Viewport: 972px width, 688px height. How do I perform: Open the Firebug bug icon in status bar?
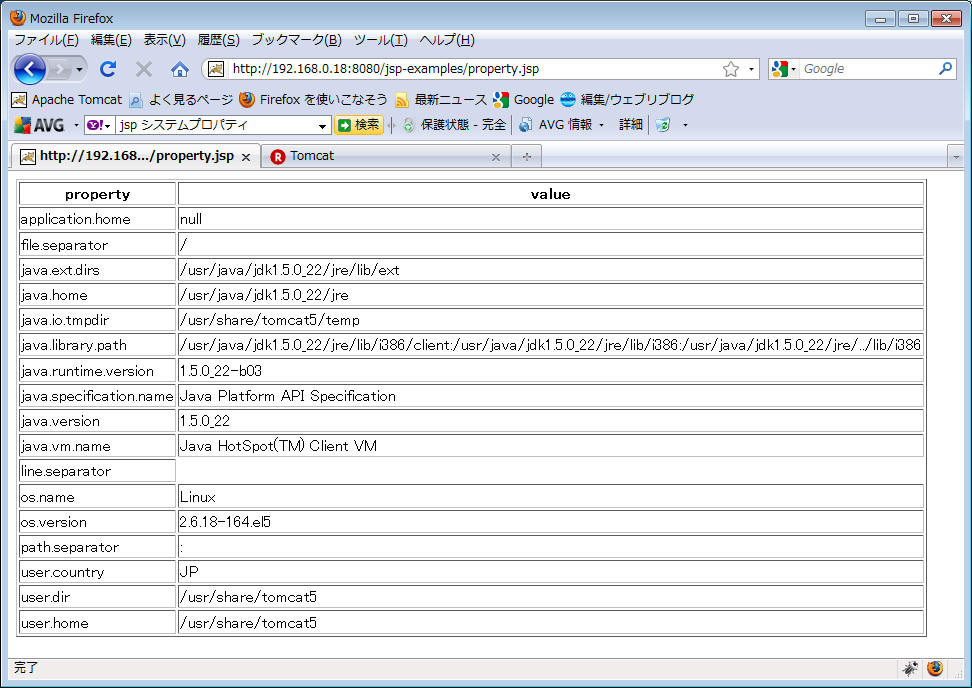pos(910,668)
